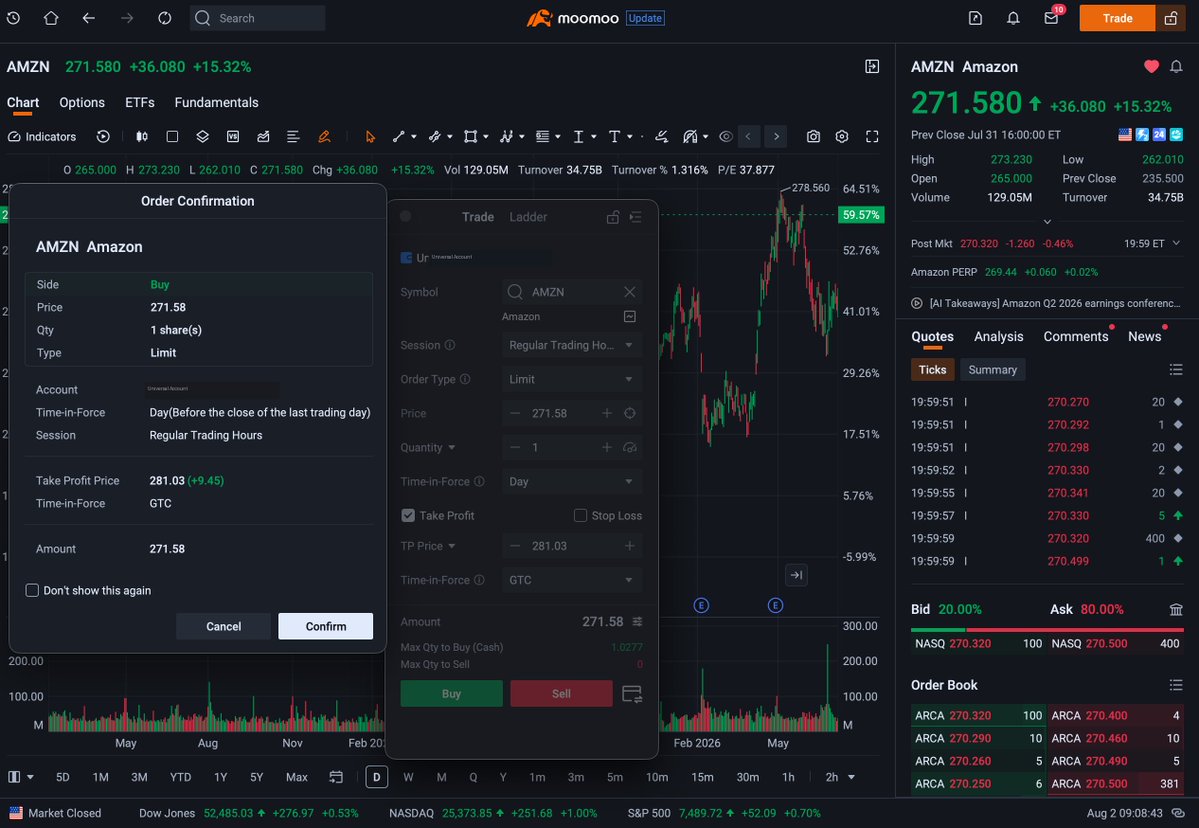Check Don't show this again checkbox
The height and width of the screenshot is (828, 1199).
point(32,590)
